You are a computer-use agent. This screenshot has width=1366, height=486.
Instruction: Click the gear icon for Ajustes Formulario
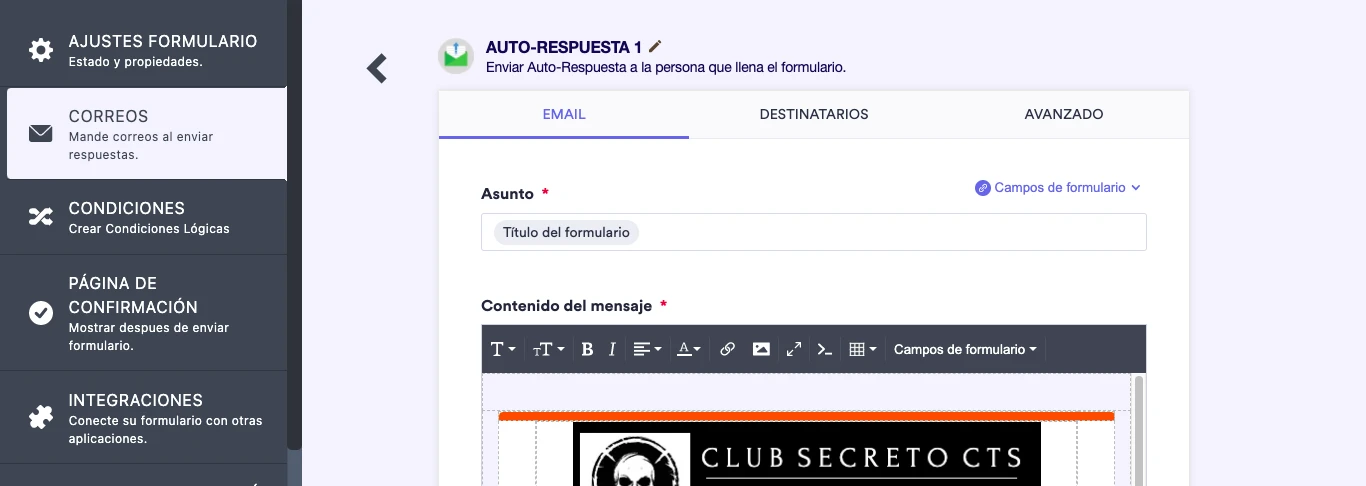click(x=41, y=50)
